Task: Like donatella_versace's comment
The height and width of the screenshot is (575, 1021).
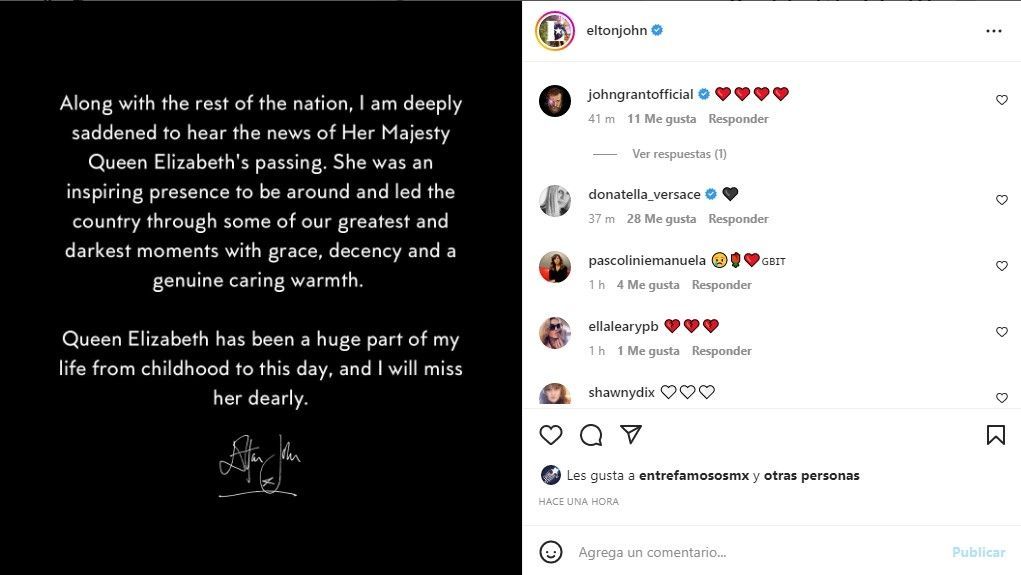Action: (x=1001, y=200)
